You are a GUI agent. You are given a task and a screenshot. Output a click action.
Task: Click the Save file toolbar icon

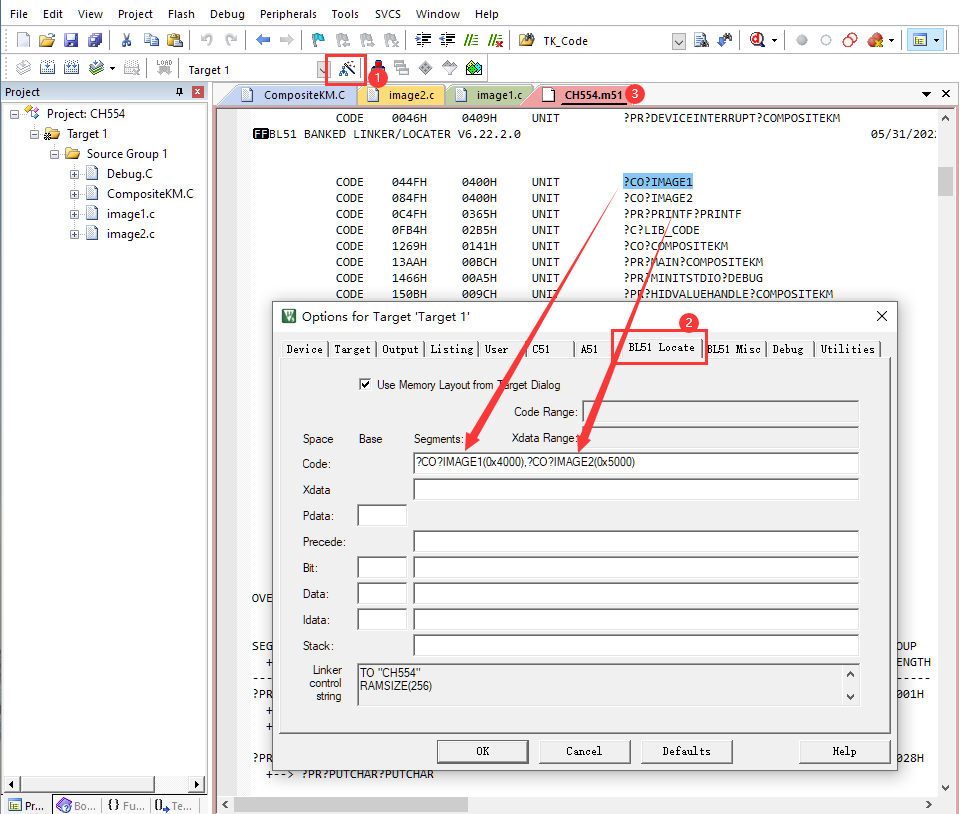click(x=71, y=41)
